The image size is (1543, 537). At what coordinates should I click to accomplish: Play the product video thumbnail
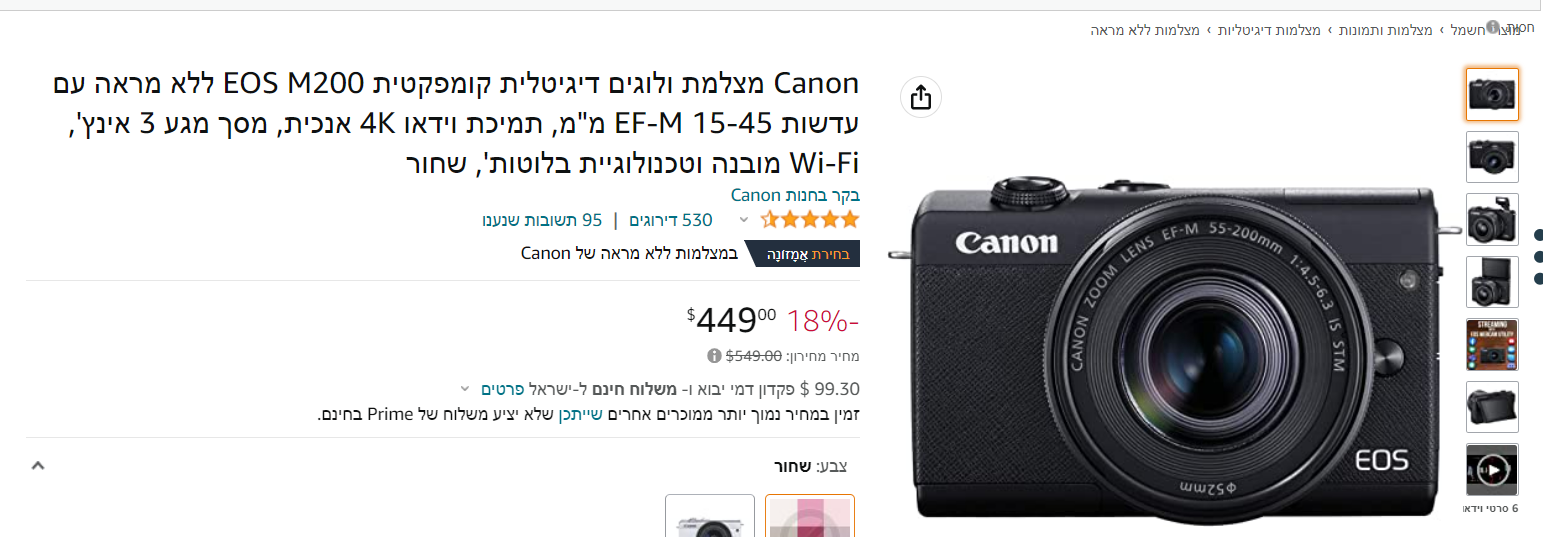click(1492, 469)
